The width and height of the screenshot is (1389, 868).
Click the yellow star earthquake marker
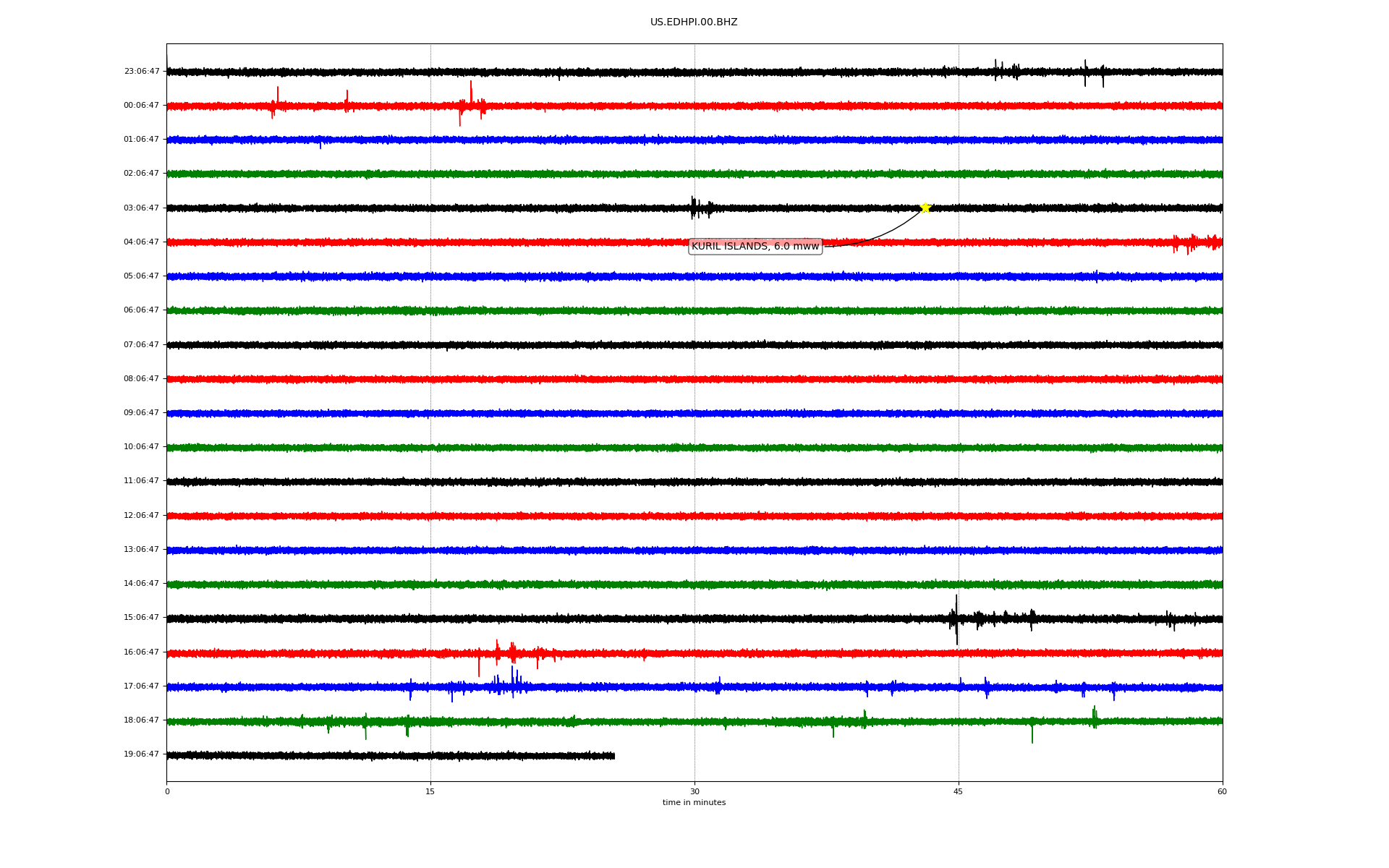(925, 208)
